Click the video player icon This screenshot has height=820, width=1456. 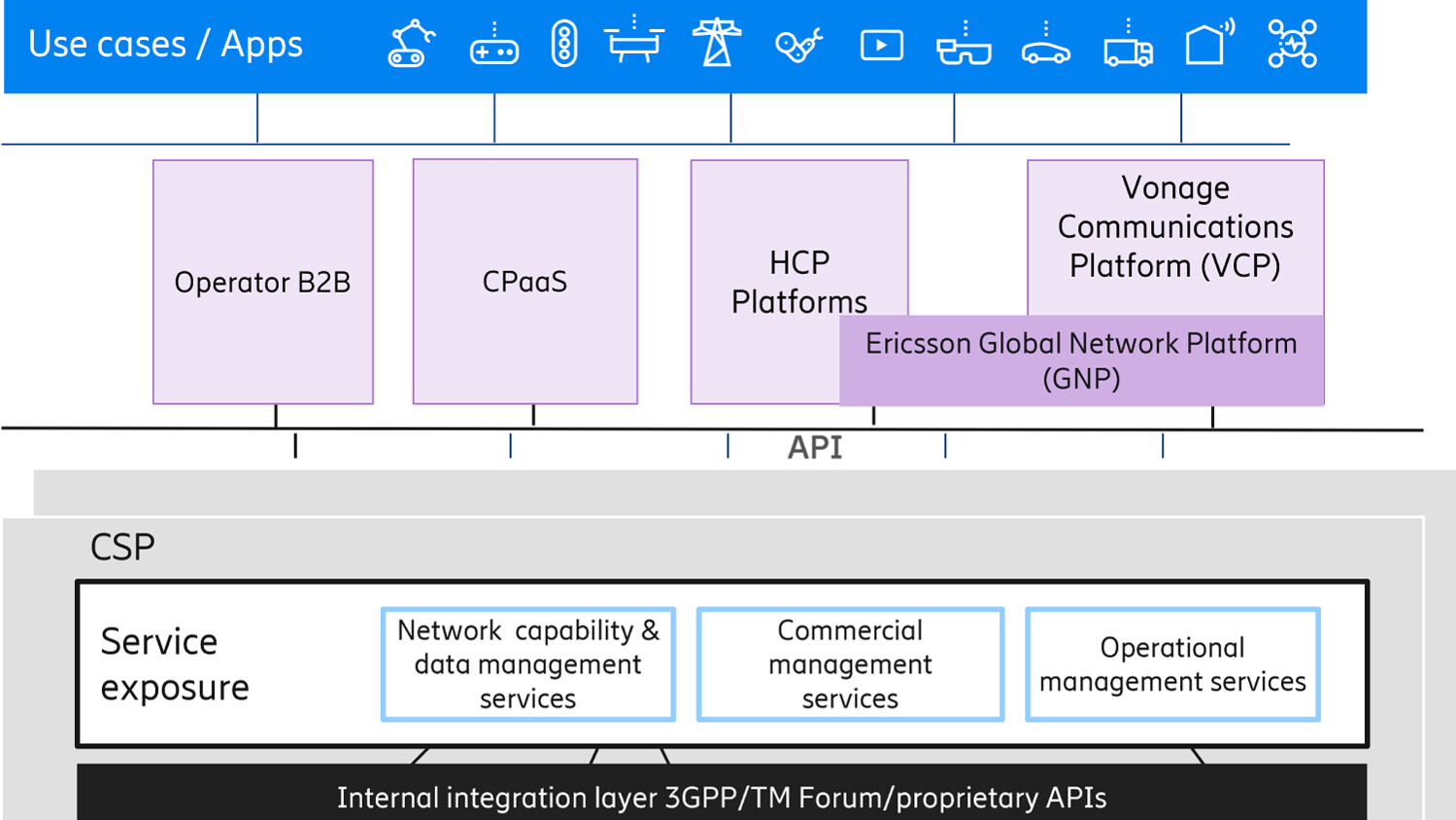pos(881,44)
